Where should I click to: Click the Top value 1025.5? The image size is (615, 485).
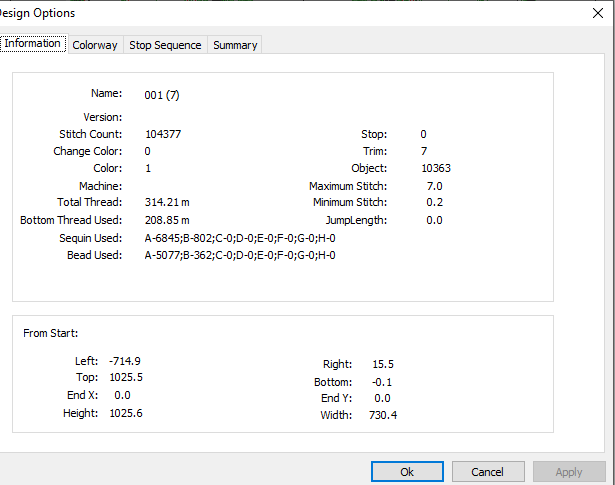point(126,377)
